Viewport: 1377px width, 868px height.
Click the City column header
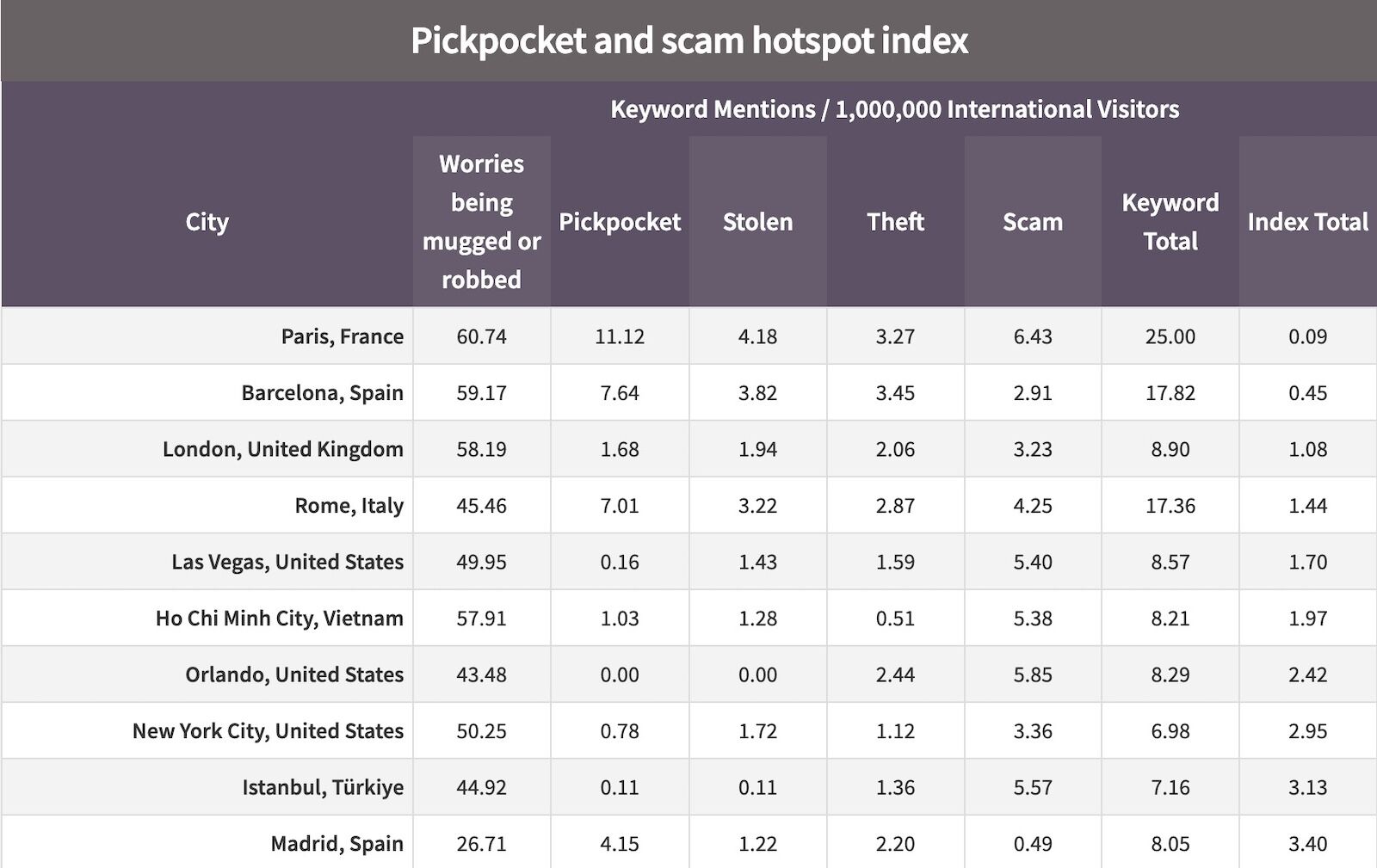[x=207, y=222]
